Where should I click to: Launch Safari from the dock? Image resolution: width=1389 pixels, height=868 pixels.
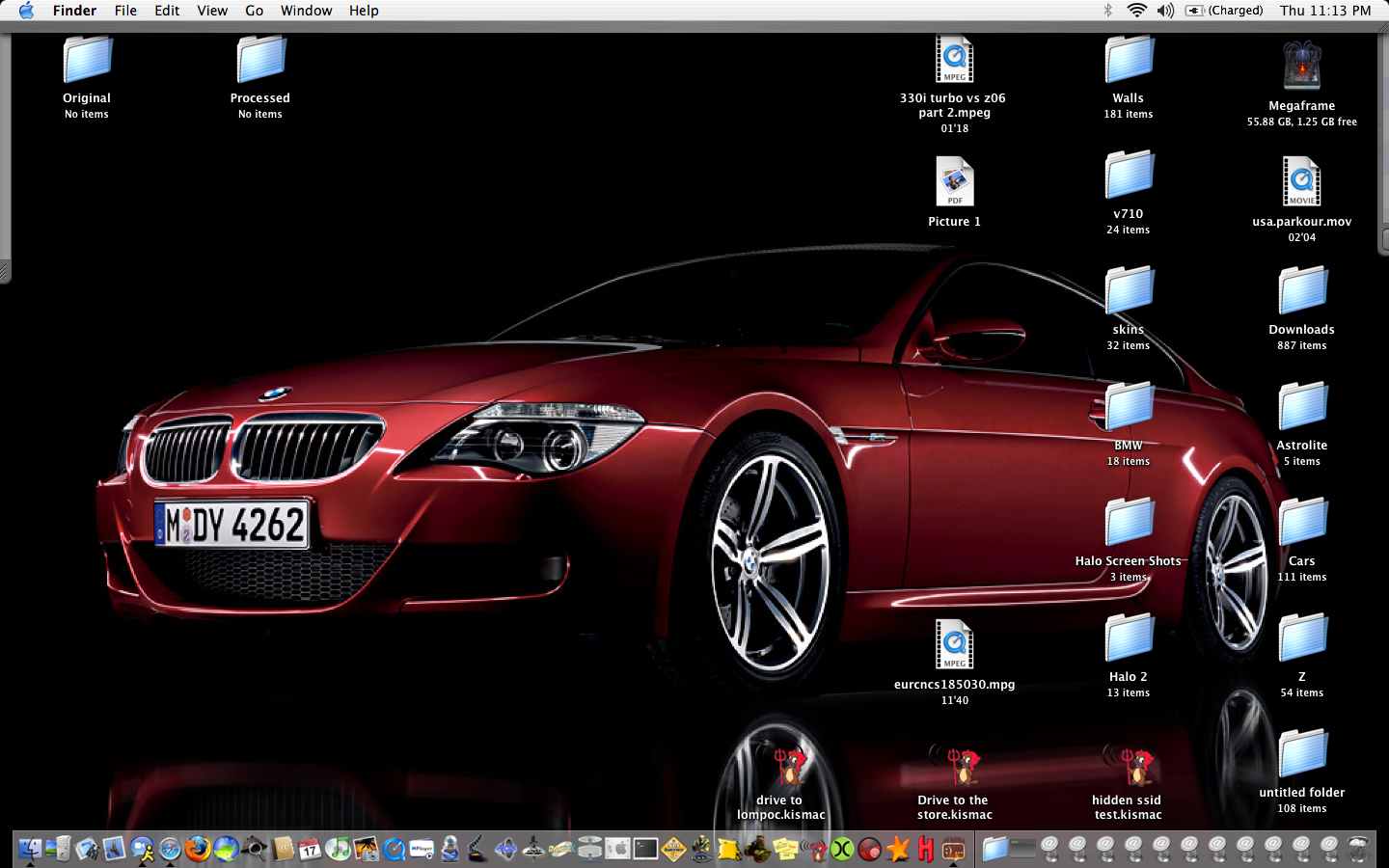click(x=170, y=849)
